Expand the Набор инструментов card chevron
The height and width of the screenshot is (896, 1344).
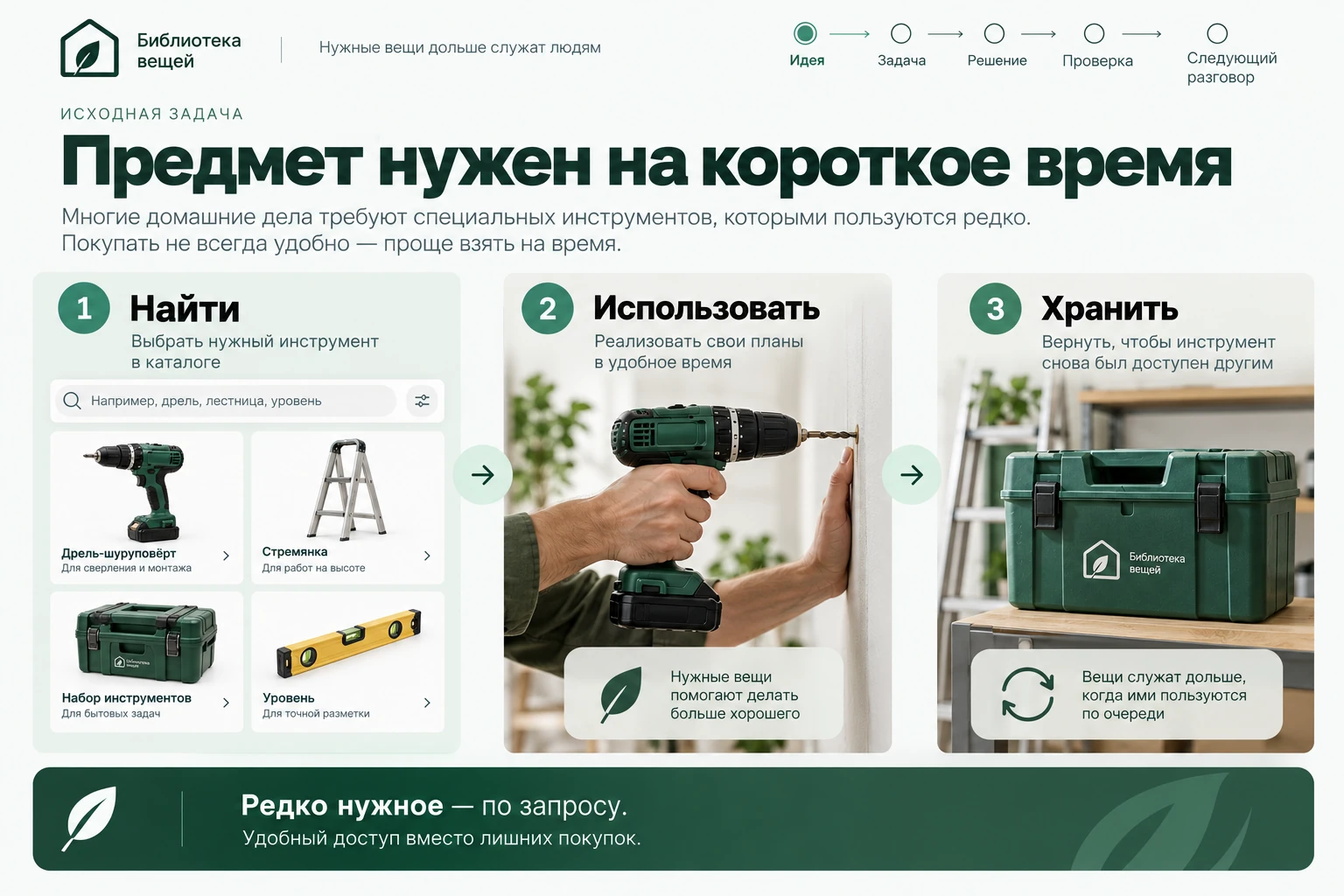226,703
